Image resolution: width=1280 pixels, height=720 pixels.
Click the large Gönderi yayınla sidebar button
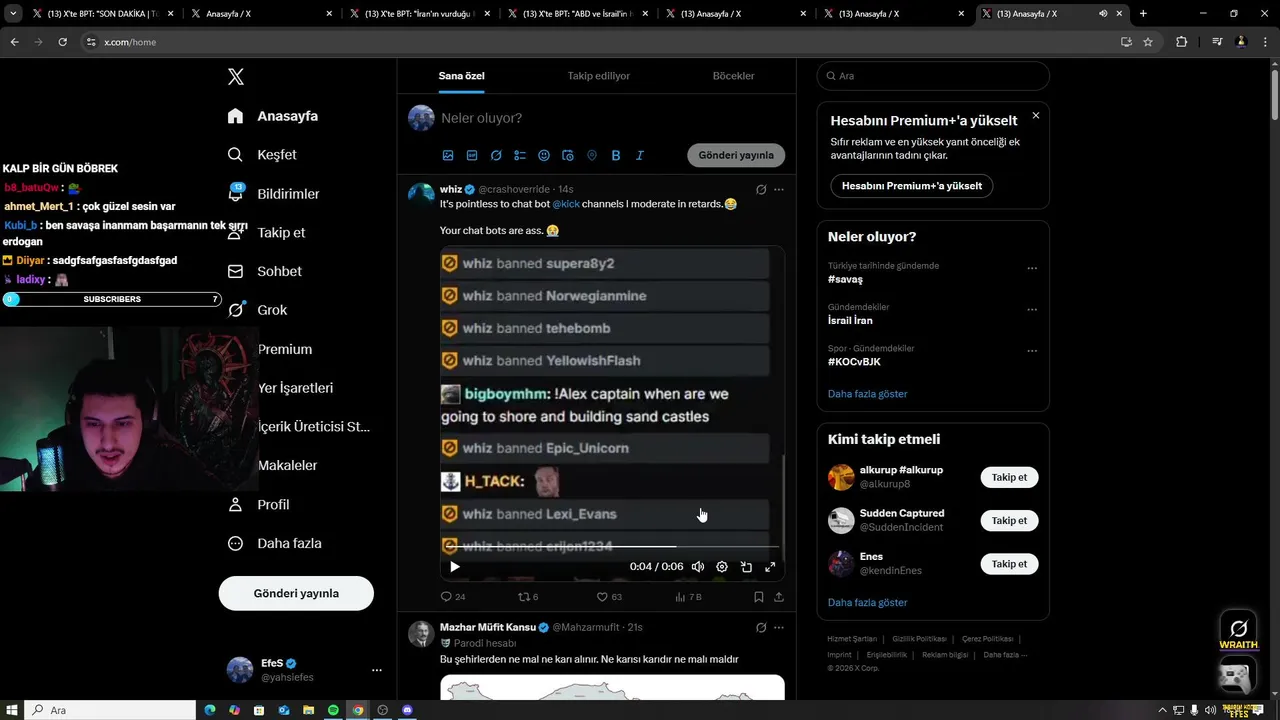click(296, 593)
